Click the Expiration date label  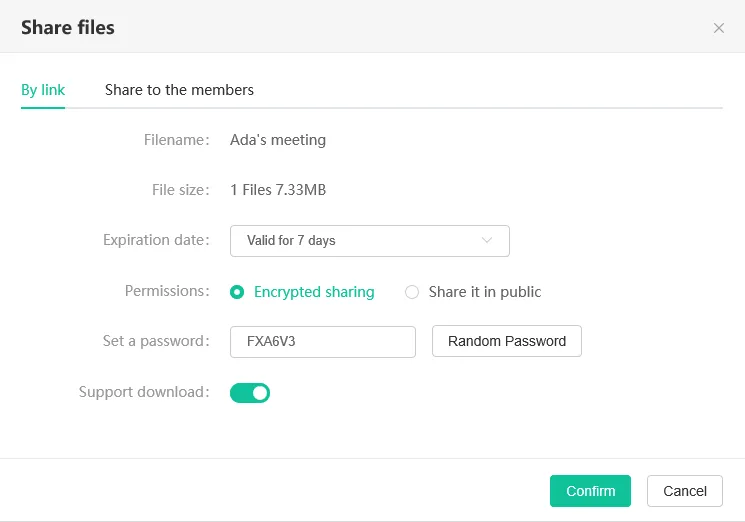[156, 240]
